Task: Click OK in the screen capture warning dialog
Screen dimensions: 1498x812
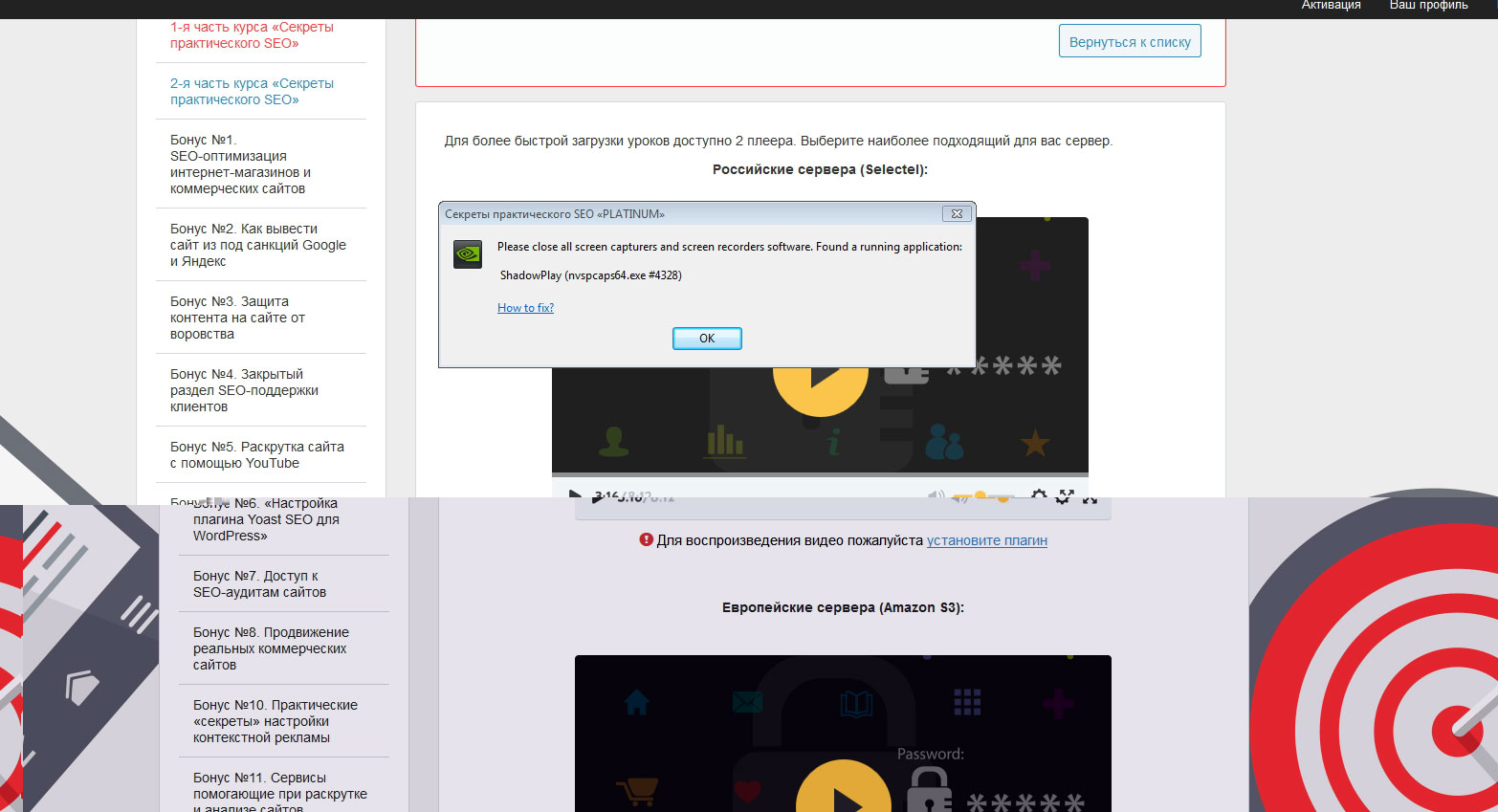Action: pos(707,339)
